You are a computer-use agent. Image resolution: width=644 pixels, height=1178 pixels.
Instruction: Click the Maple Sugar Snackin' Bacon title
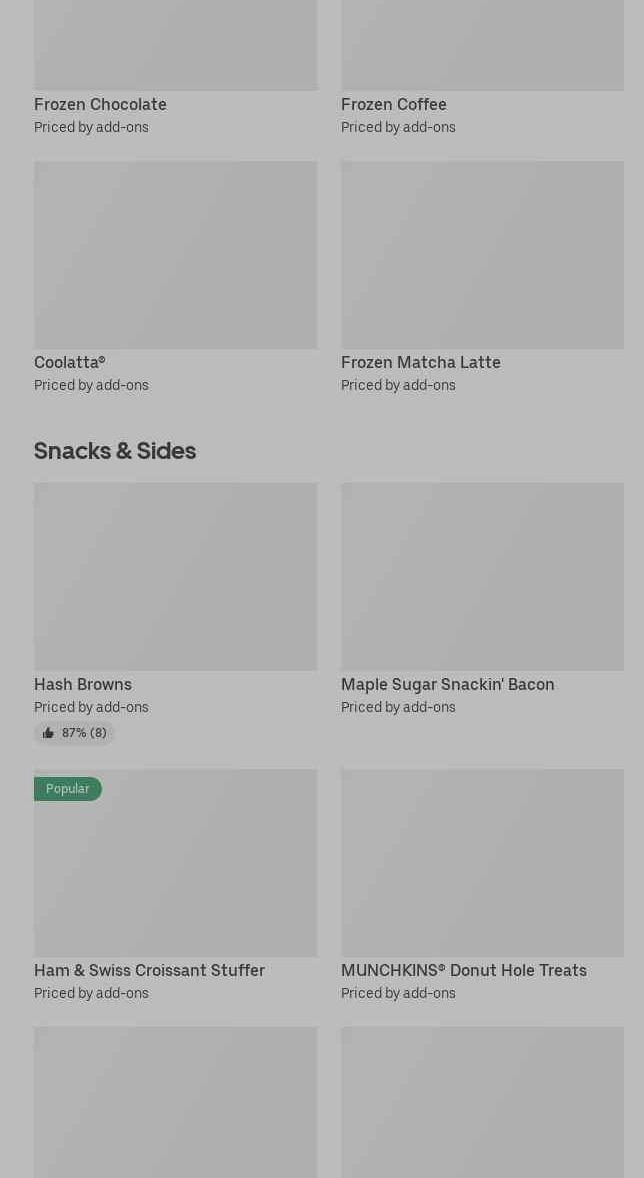coord(447,684)
